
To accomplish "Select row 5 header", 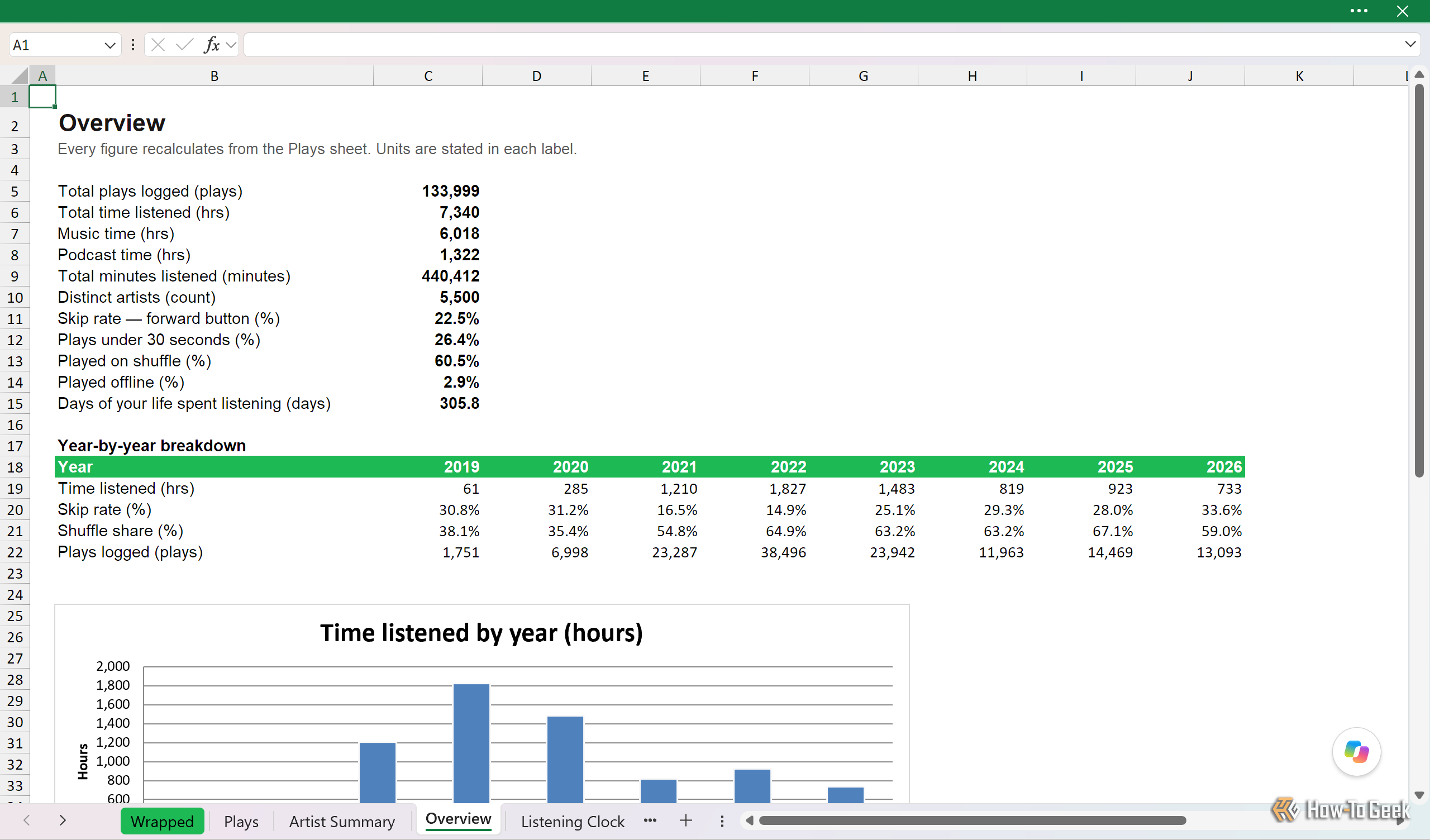I will [x=15, y=192].
